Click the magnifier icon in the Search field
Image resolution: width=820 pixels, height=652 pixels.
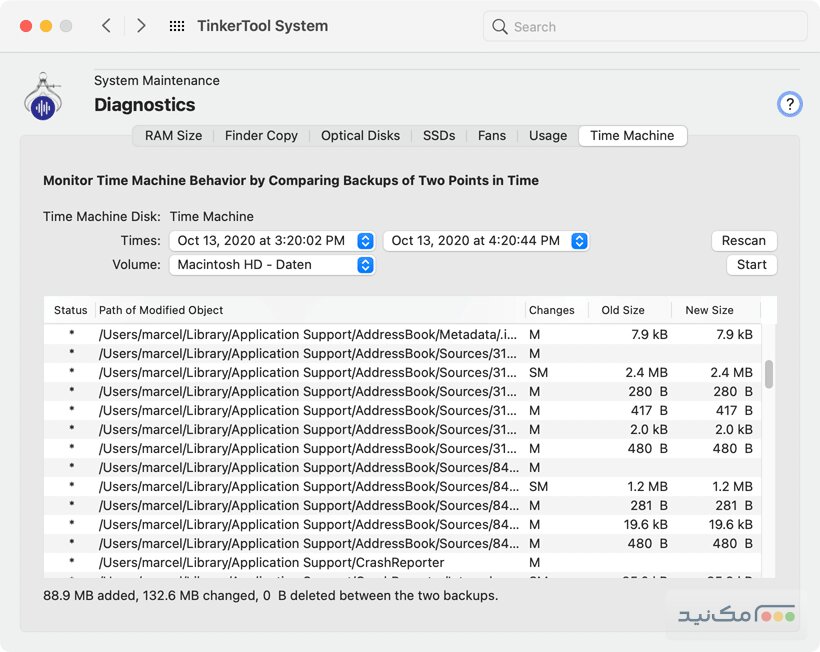click(x=499, y=27)
